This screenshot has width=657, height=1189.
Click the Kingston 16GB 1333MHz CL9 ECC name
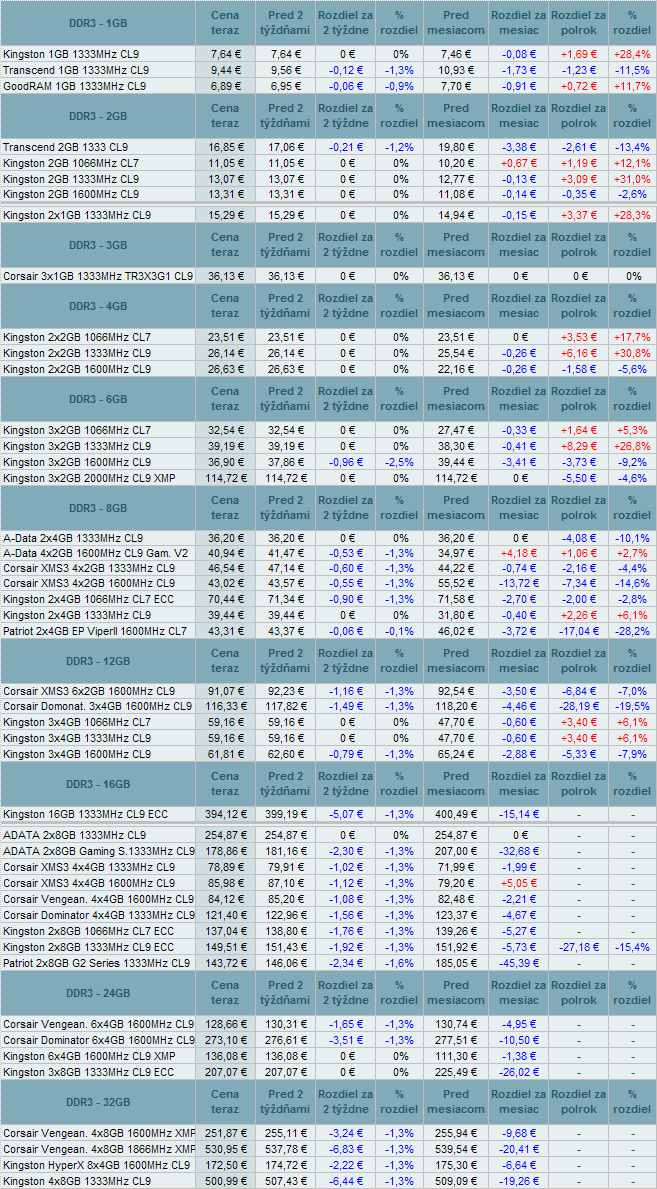tap(85, 814)
